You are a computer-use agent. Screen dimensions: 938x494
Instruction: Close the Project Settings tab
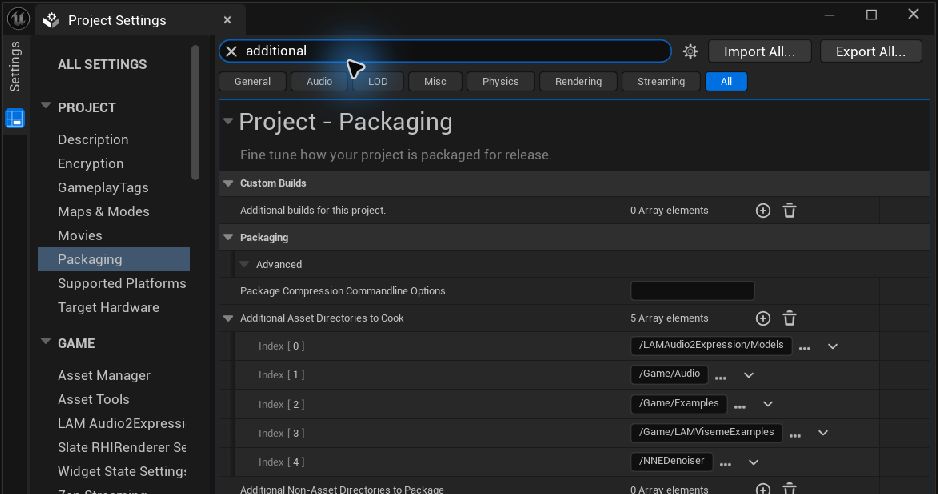pos(227,20)
